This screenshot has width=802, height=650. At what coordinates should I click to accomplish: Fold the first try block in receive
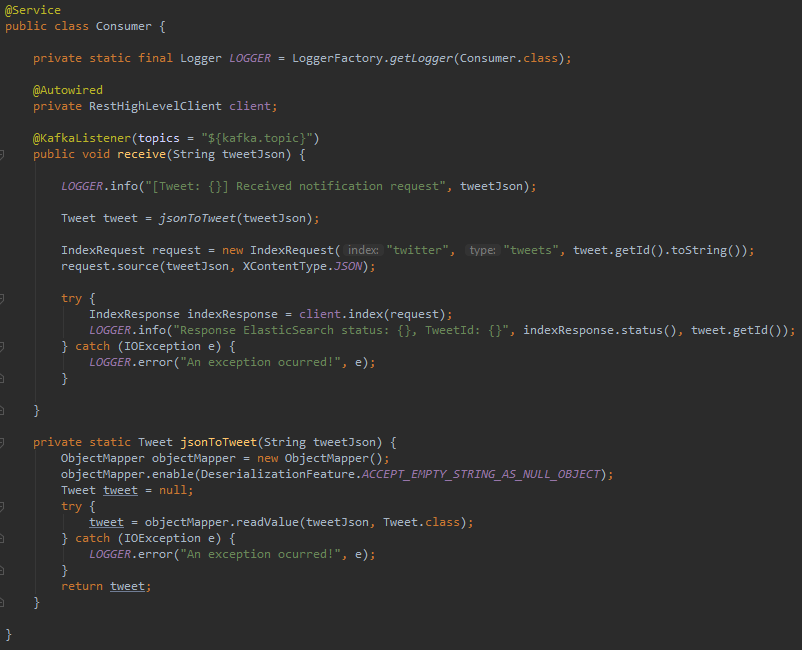2,299
